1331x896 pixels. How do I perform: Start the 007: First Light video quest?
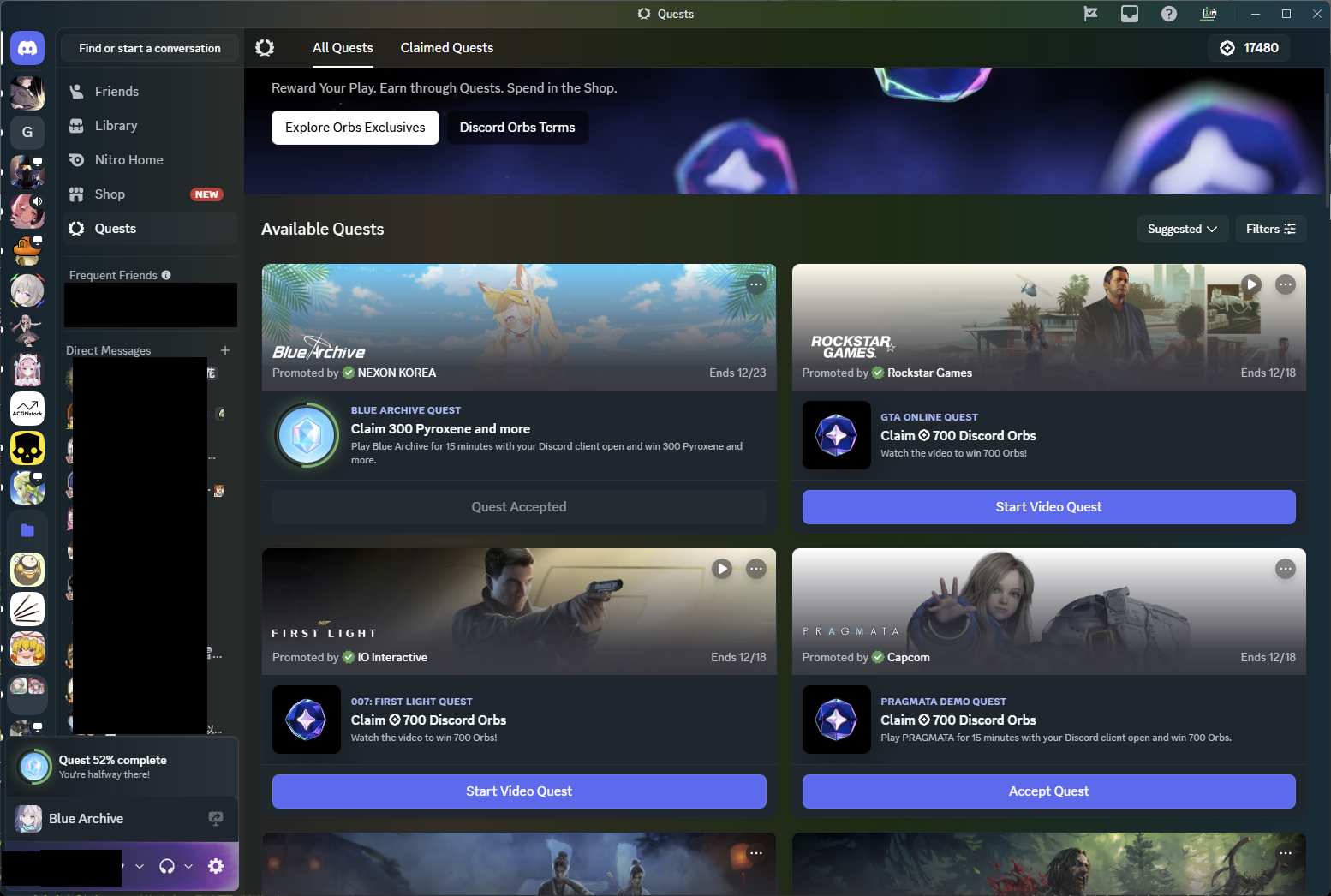coord(519,791)
